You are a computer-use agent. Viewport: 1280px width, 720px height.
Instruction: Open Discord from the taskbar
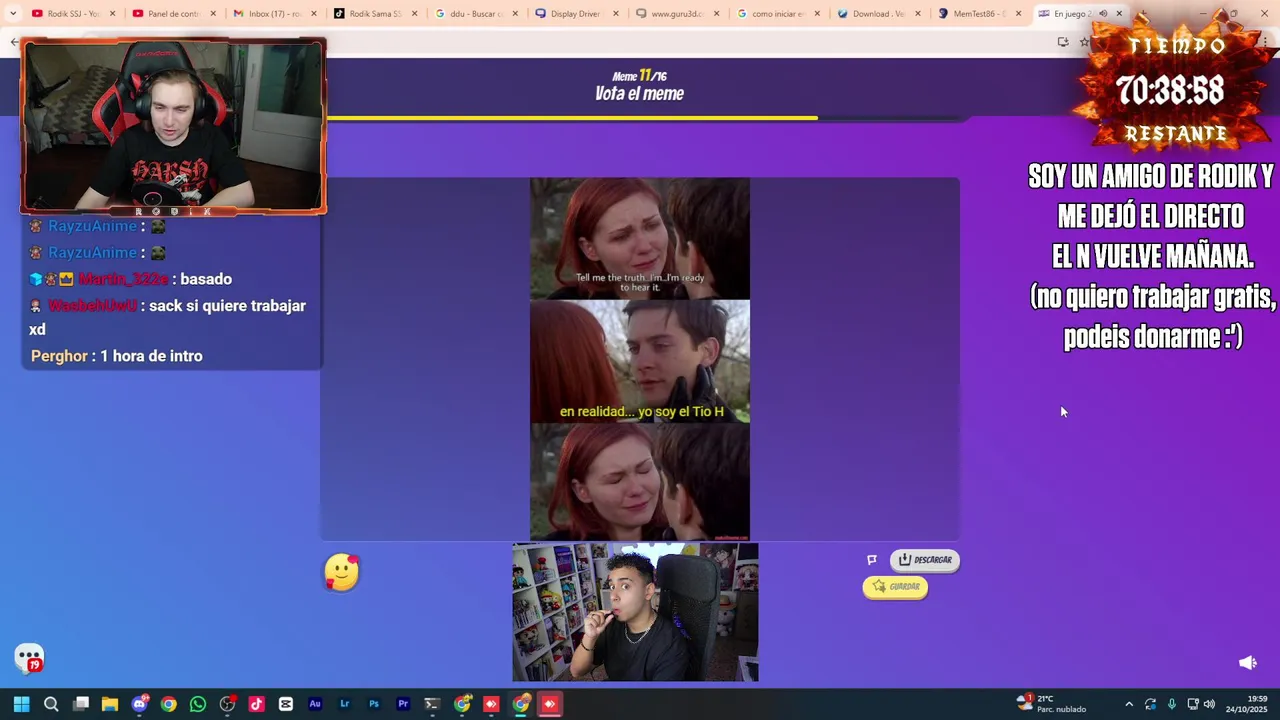139,704
